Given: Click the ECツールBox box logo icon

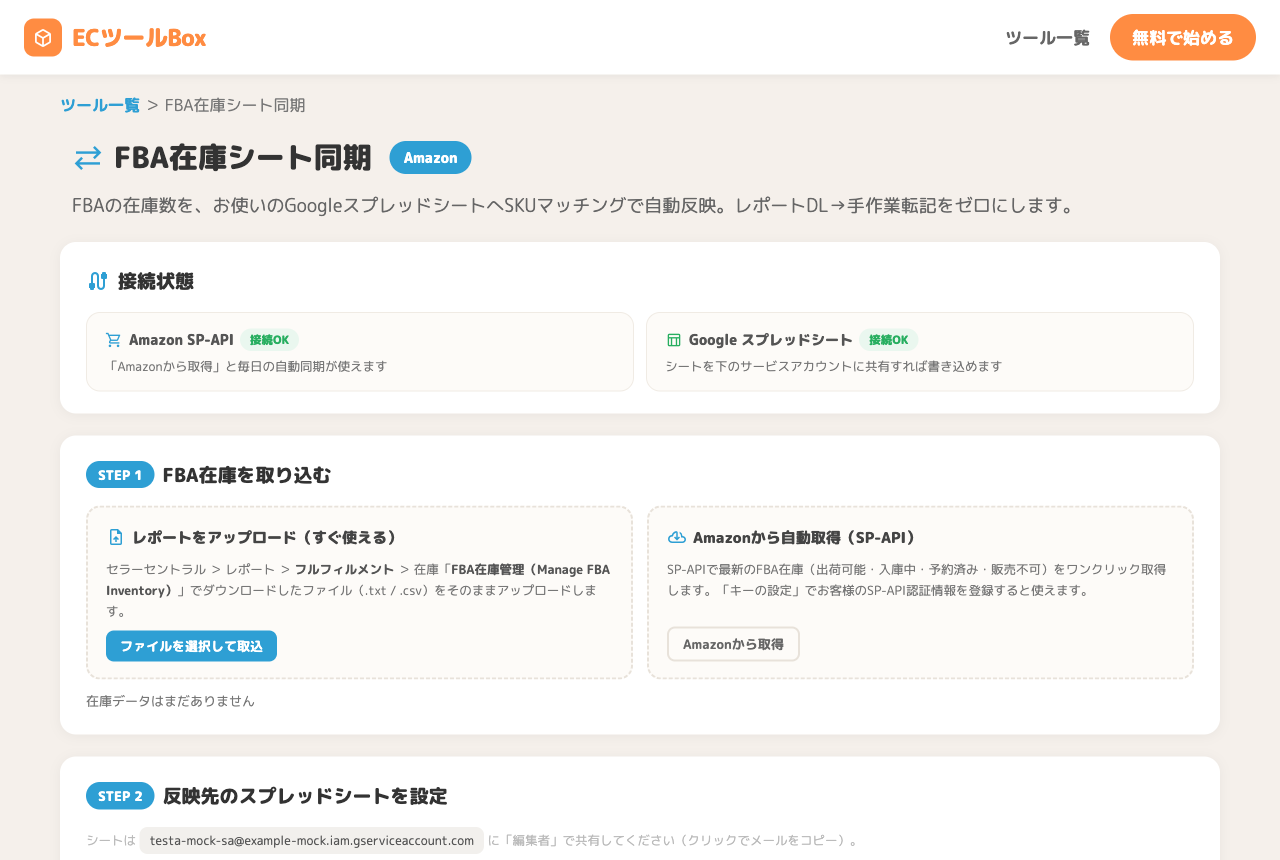Looking at the screenshot, I should [43, 38].
